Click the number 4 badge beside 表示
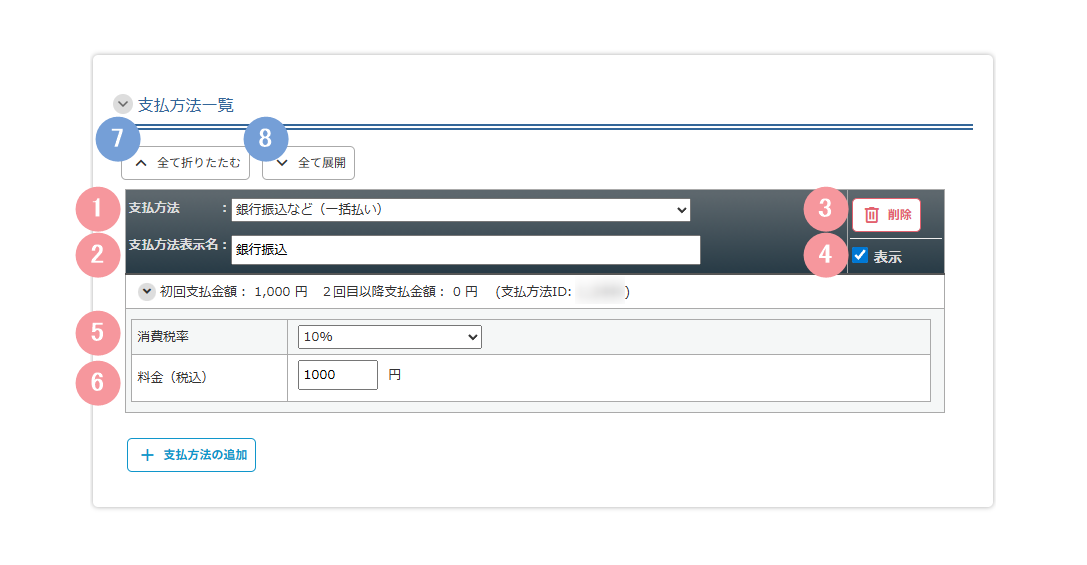The image size is (1087, 565). coord(825,255)
